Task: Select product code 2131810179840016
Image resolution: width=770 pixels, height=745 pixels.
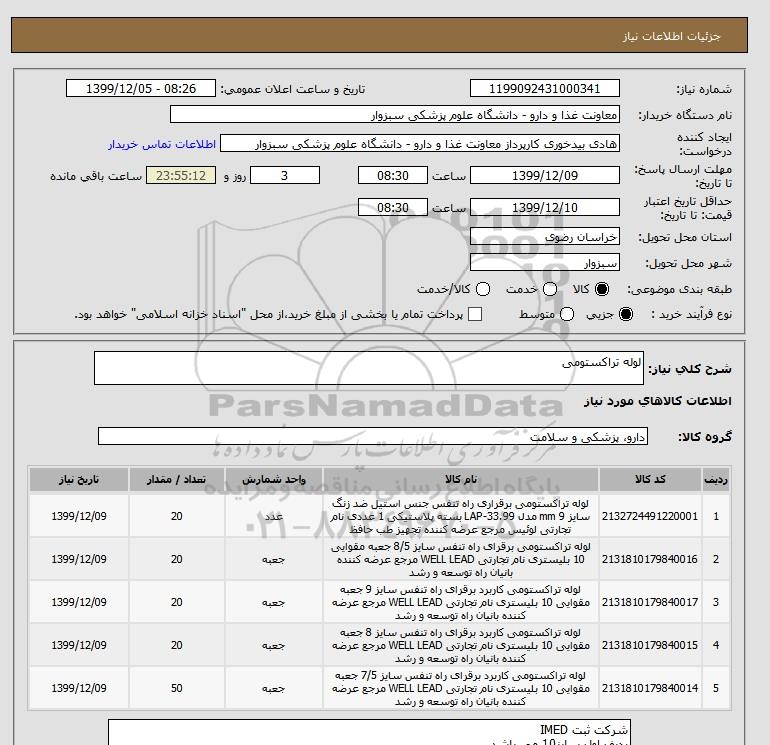Action: tap(650, 559)
